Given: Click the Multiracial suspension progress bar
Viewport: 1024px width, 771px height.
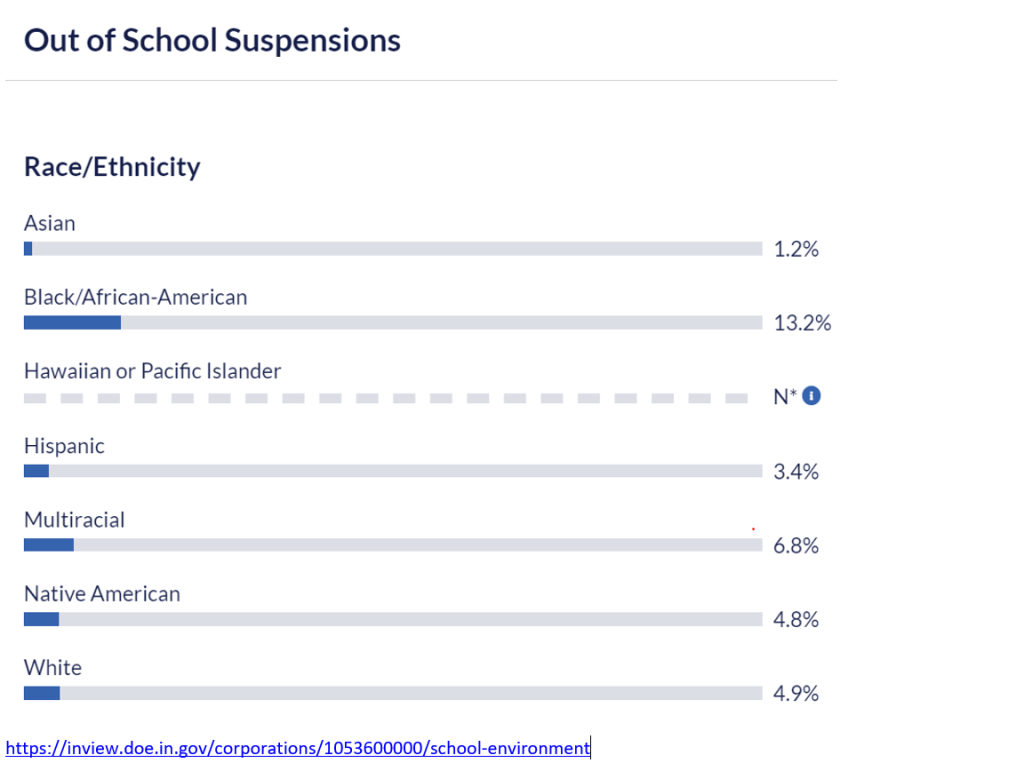Looking at the screenshot, I should pos(392,545).
